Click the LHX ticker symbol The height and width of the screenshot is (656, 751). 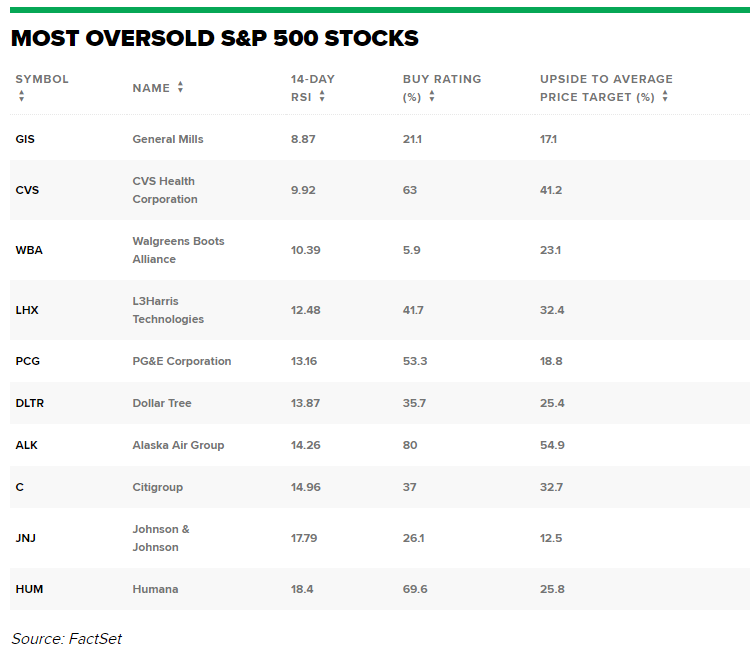click(27, 310)
